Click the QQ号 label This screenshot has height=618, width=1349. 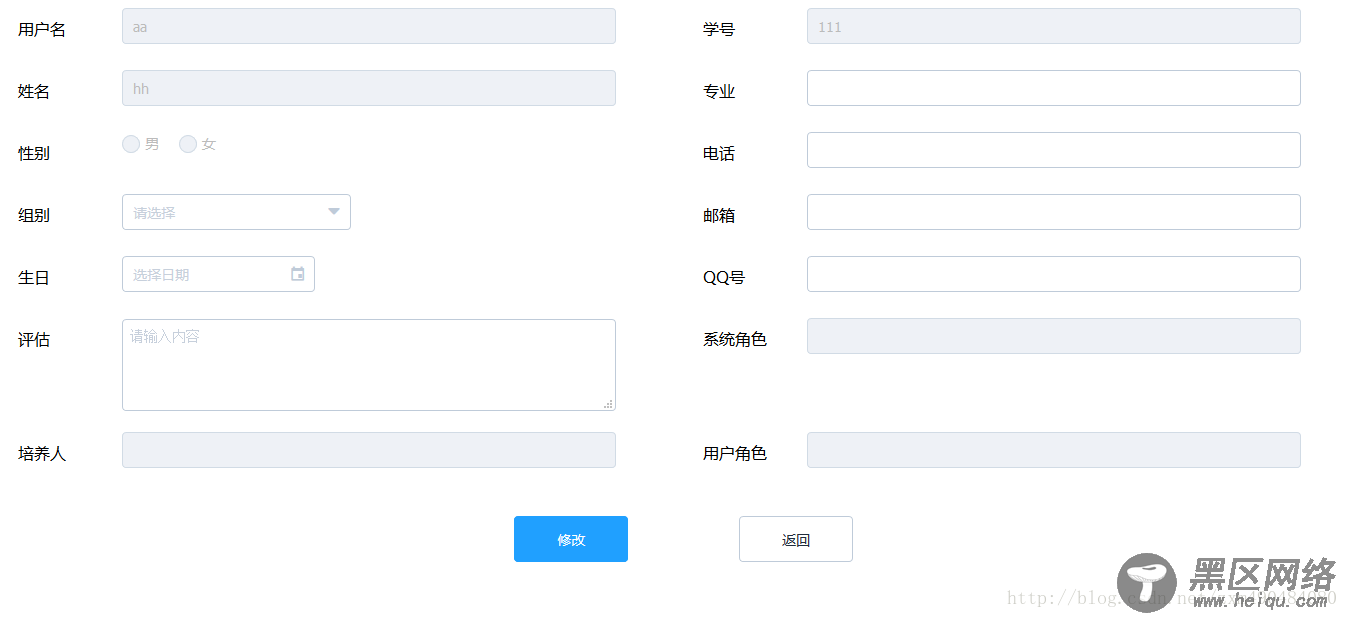click(724, 277)
